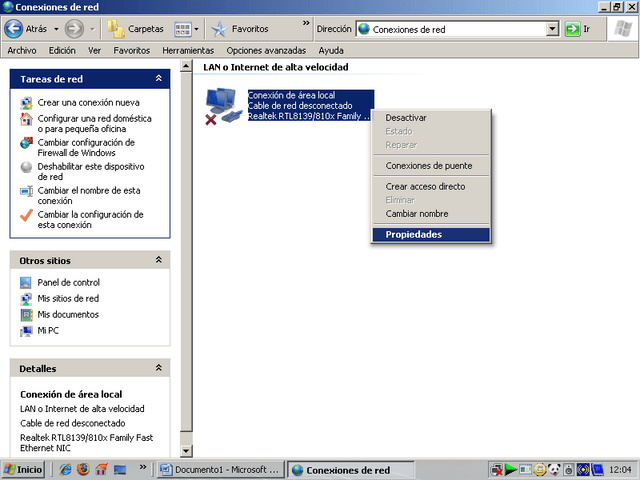This screenshot has width=640, height=480.
Task: Click the Panel de control icon
Action: (26, 282)
